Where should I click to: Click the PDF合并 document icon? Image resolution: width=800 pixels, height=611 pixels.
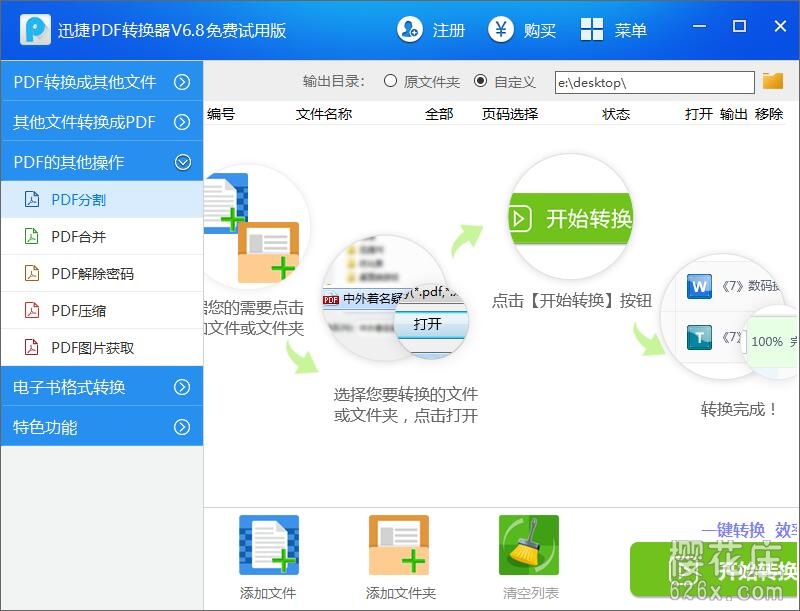coord(32,236)
